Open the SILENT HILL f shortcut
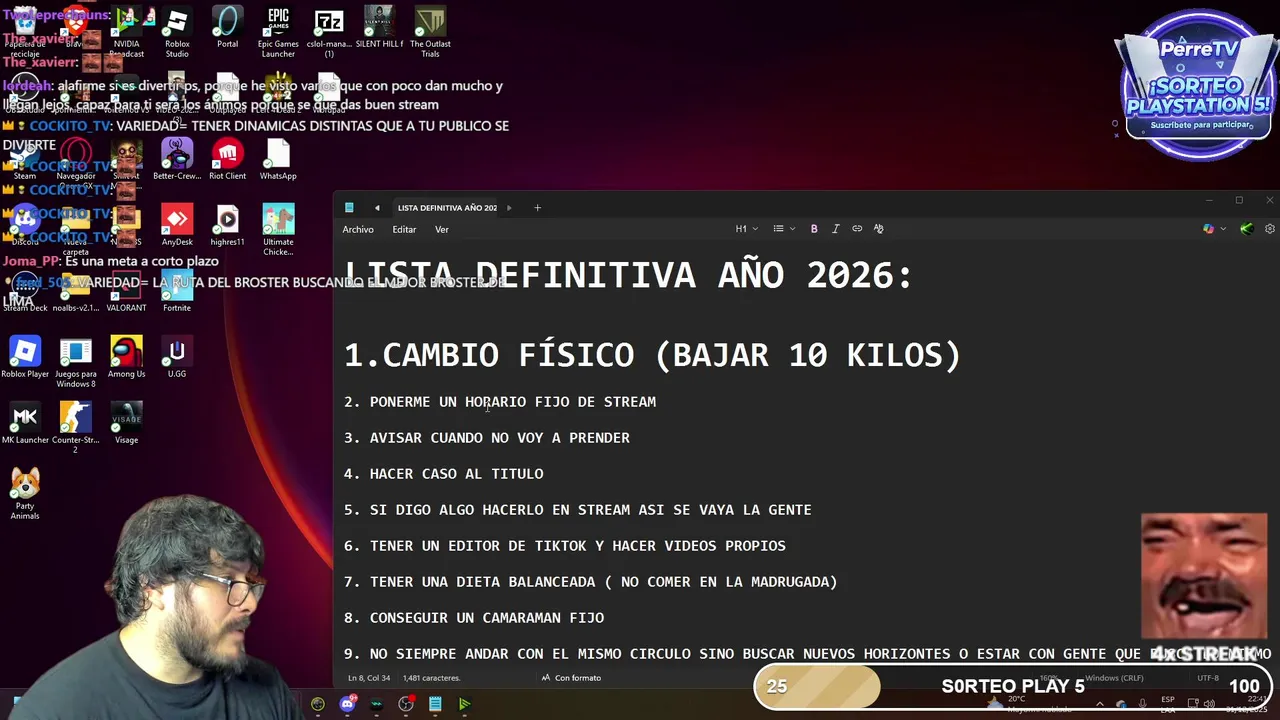1280x720 pixels. click(x=379, y=28)
